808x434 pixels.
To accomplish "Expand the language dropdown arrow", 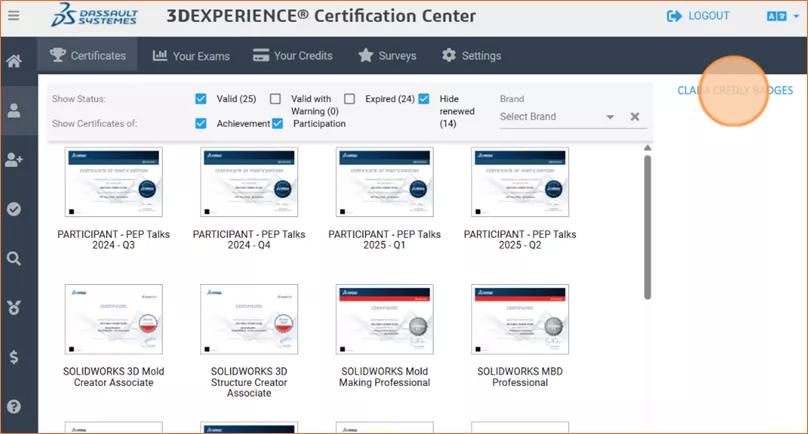I will click(796, 16).
